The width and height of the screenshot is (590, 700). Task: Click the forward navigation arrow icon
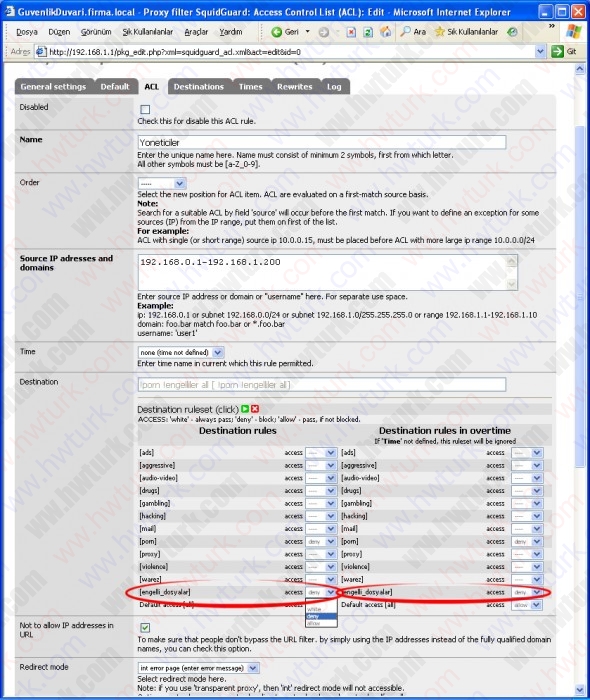click(x=324, y=32)
